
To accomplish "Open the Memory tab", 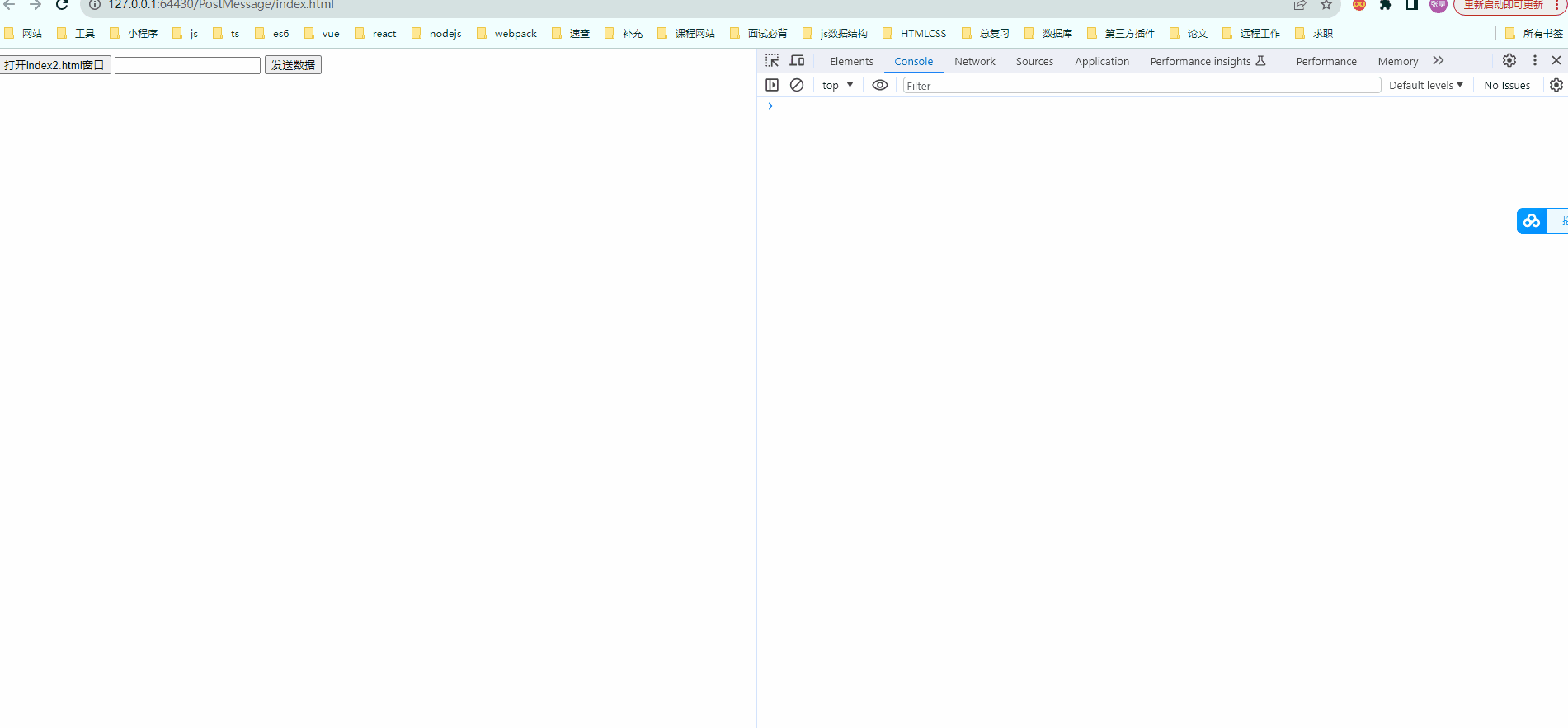I will [1398, 62].
